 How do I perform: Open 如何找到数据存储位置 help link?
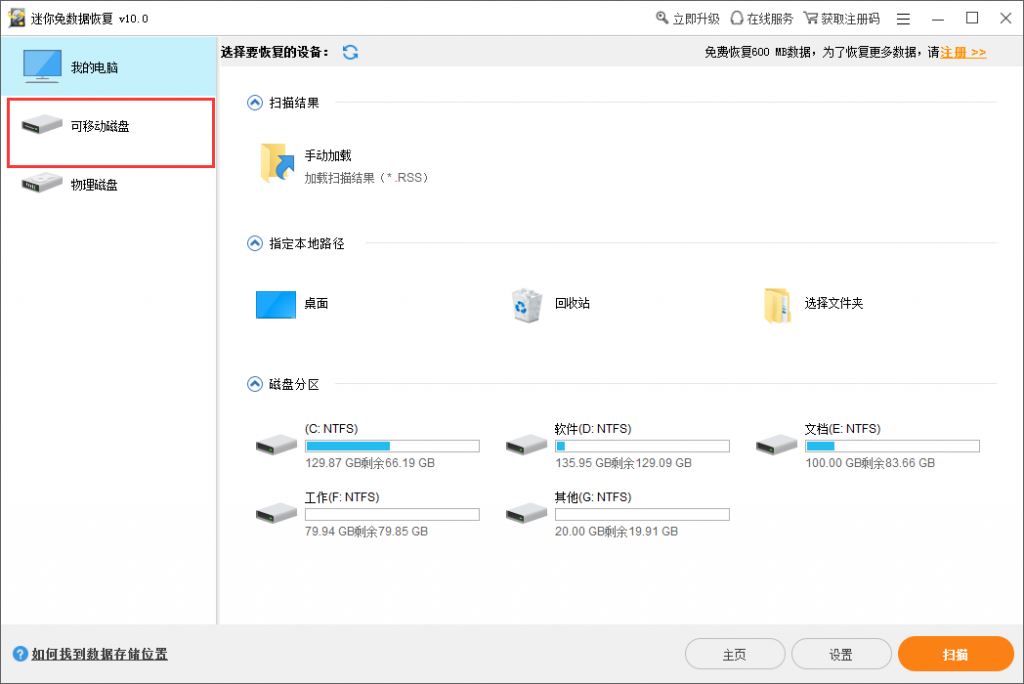[x=99, y=654]
